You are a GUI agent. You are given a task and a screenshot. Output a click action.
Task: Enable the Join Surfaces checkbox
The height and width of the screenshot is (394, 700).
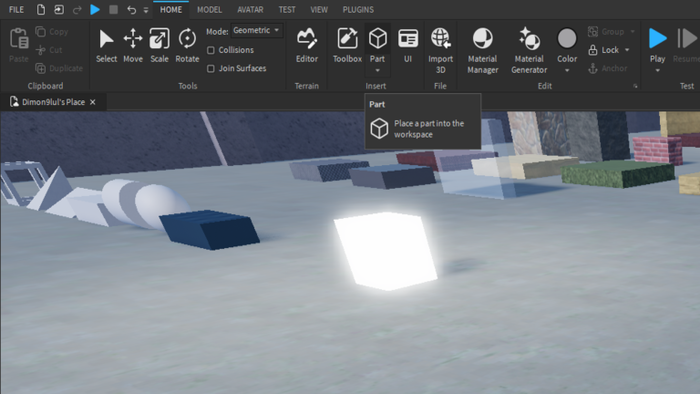pyautogui.click(x=211, y=68)
